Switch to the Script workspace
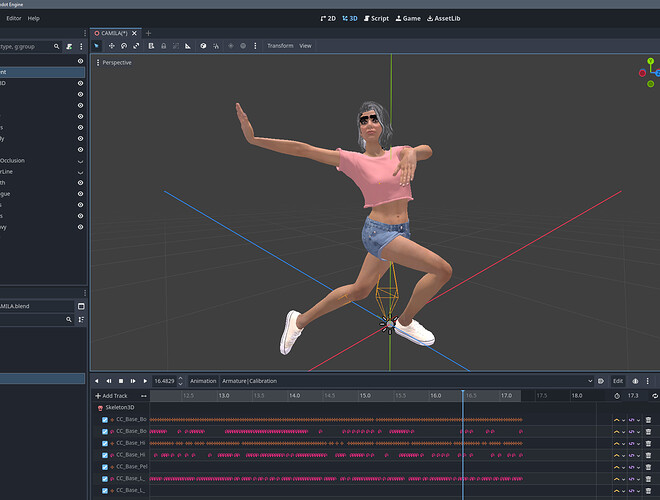The width and height of the screenshot is (660, 500). (x=376, y=19)
